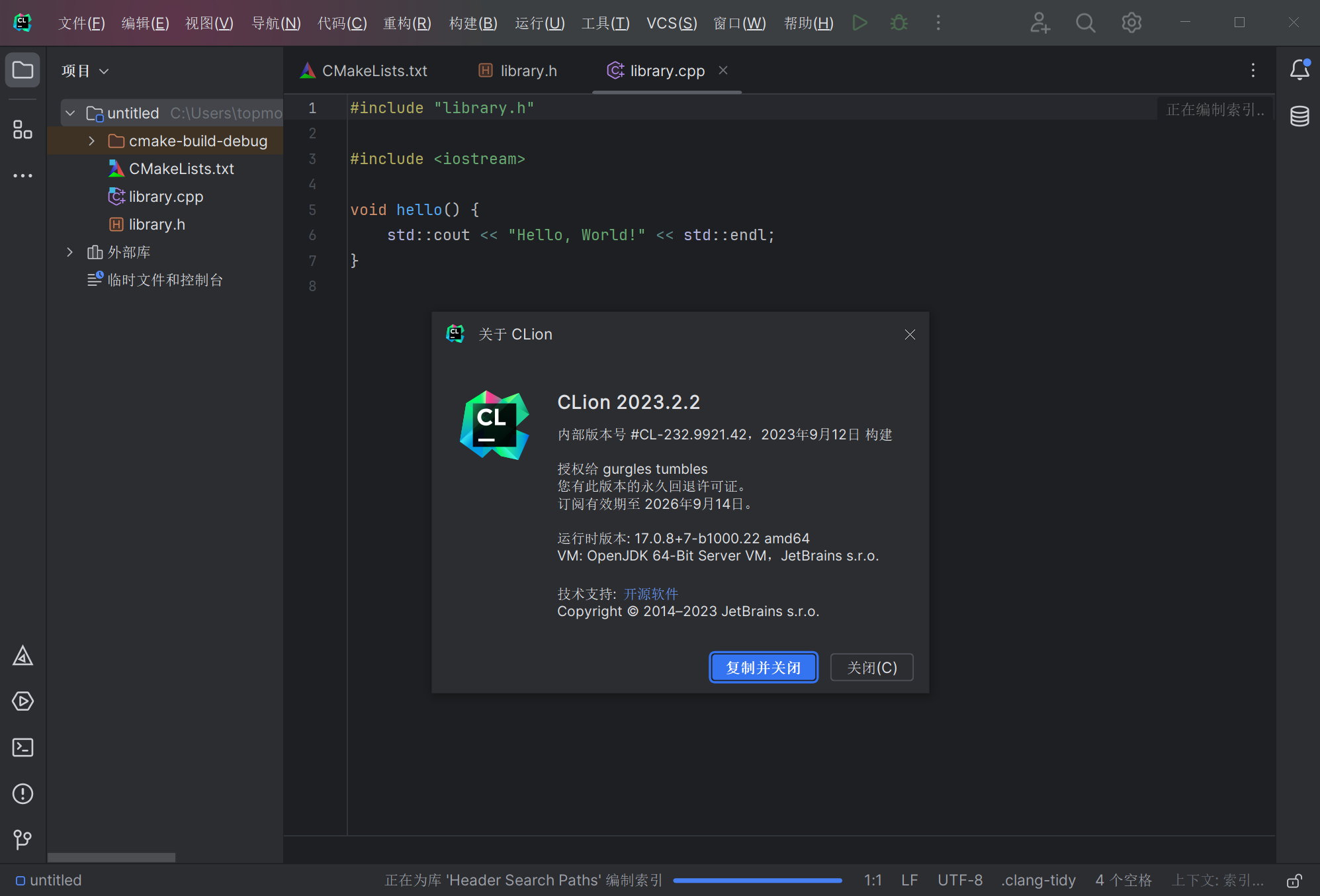This screenshot has width=1320, height=896.
Task: Open the Project tool window folder icon
Action: (22, 70)
